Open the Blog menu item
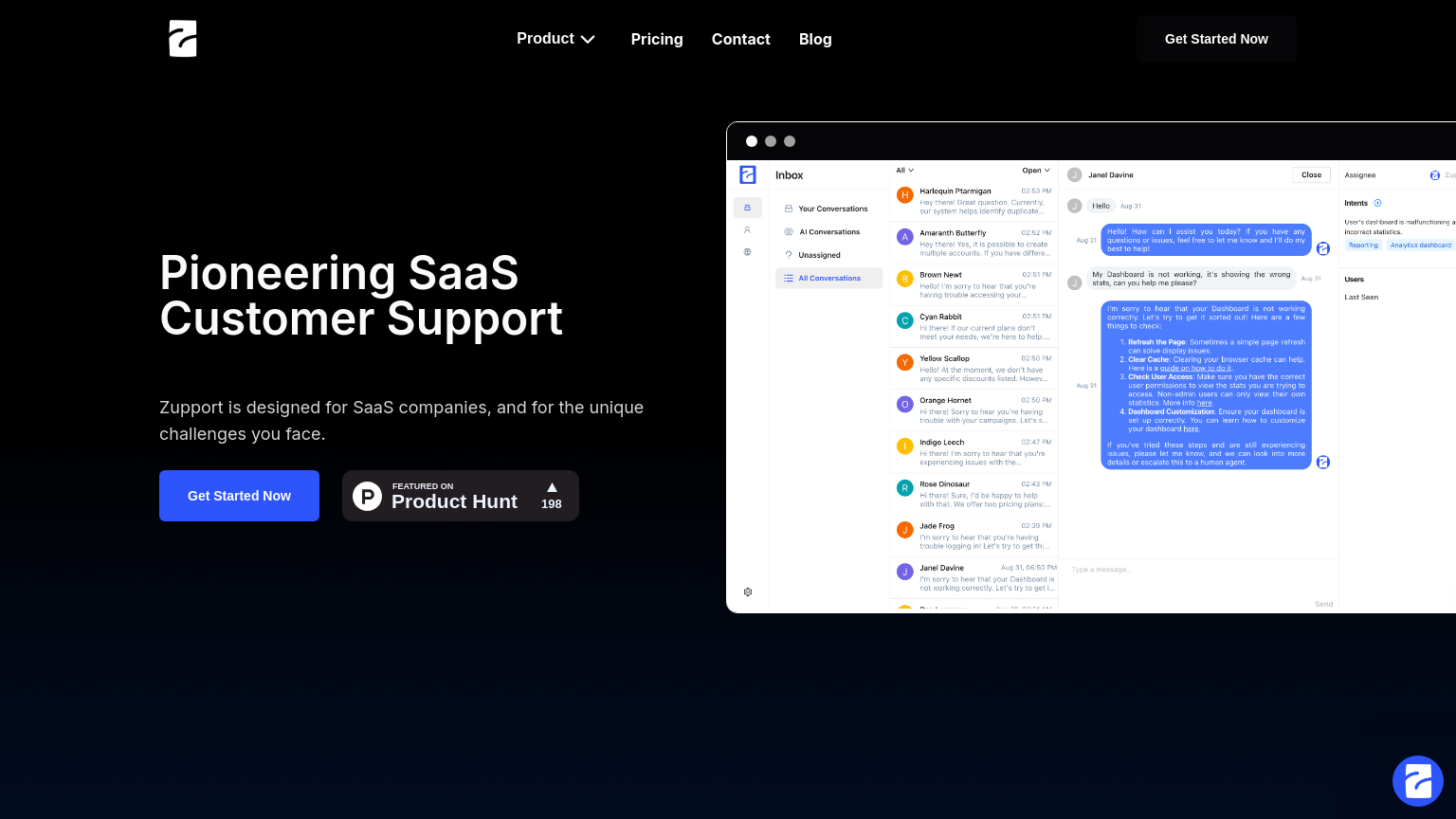Image resolution: width=1456 pixels, height=819 pixels. [815, 39]
